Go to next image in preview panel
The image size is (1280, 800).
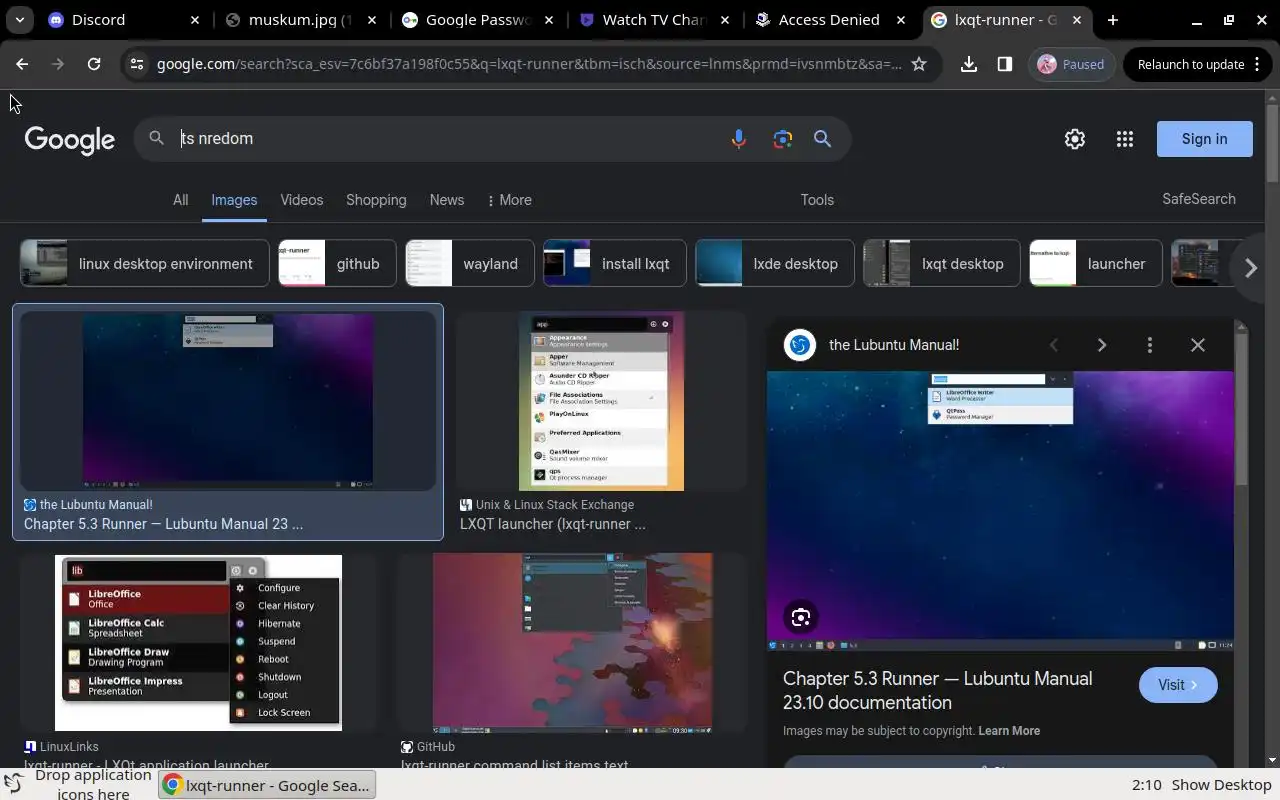pyautogui.click(x=1102, y=345)
